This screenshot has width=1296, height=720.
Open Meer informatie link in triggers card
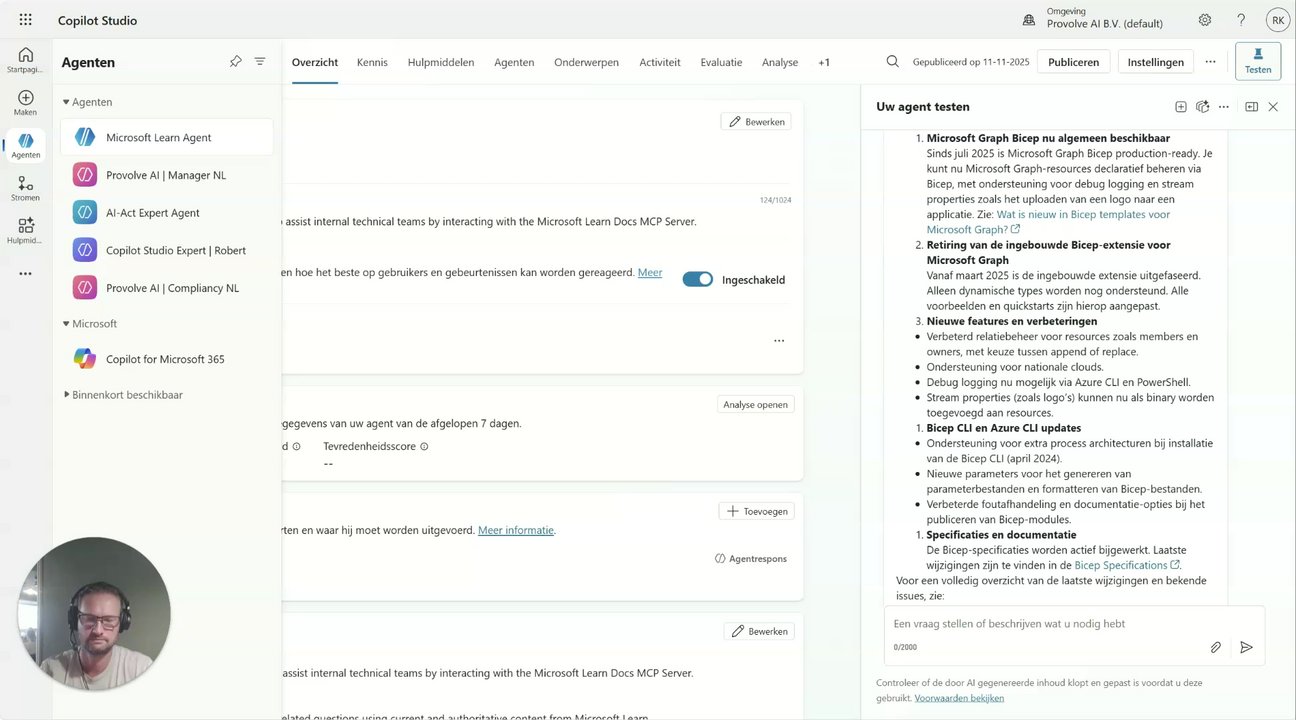click(516, 530)
